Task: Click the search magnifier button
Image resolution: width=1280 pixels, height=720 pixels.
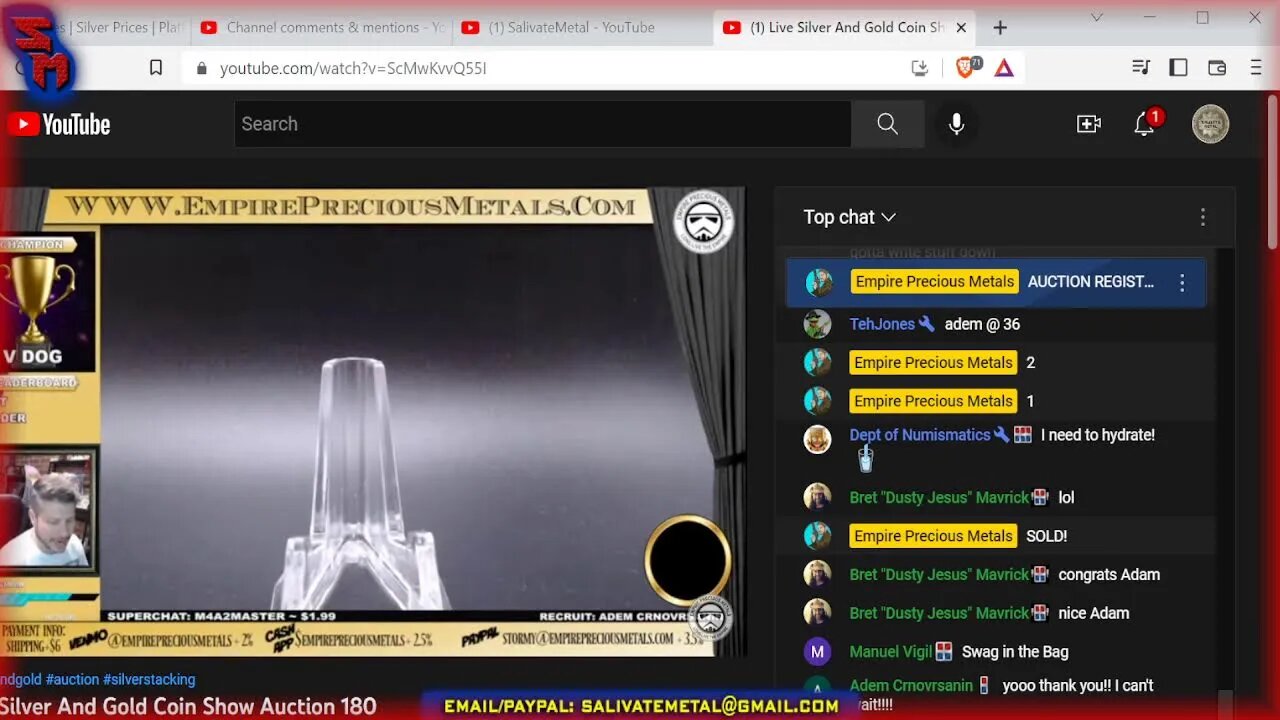Action: point(887,124)
